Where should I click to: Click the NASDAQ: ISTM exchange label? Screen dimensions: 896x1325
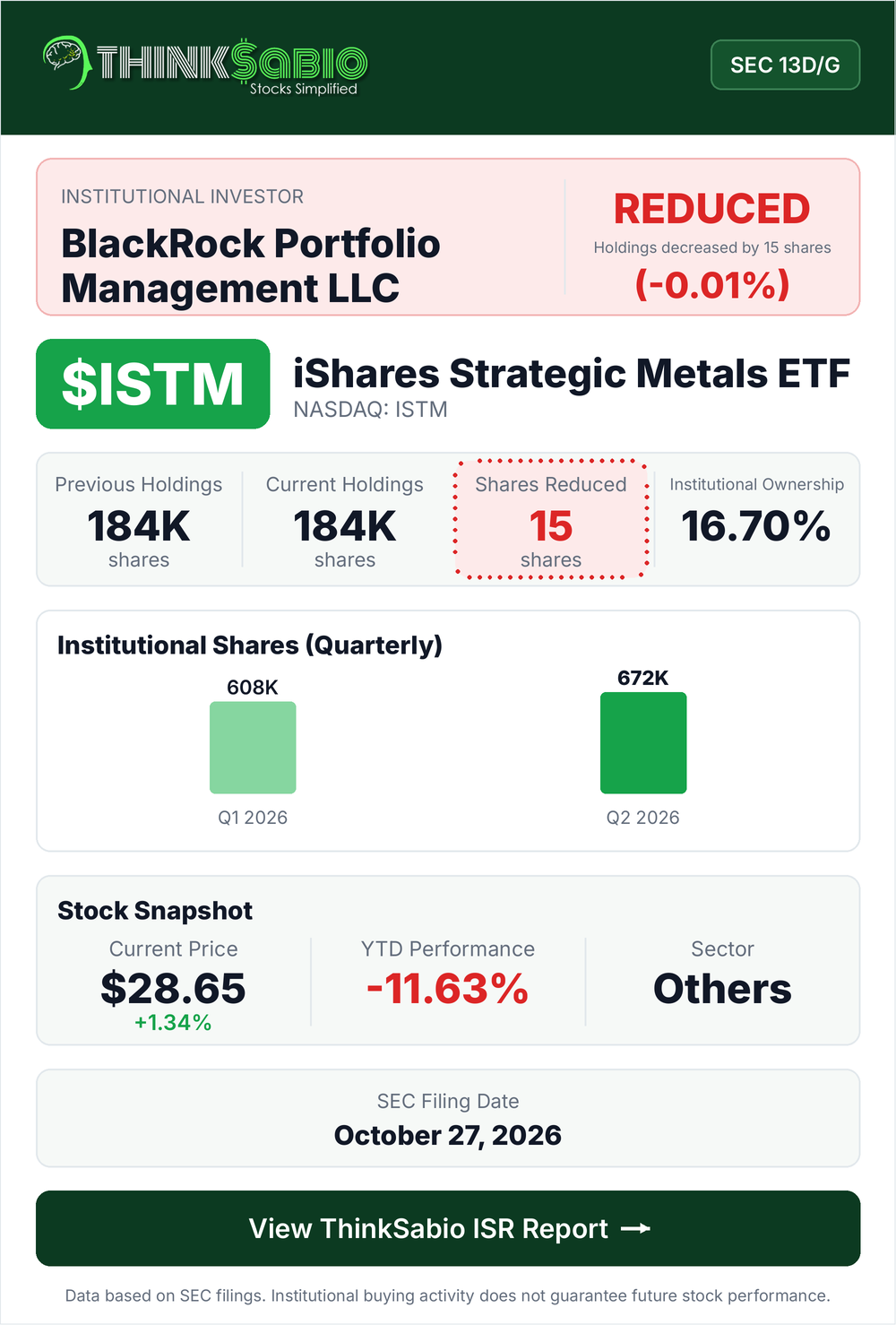click(x=371, y=410)
